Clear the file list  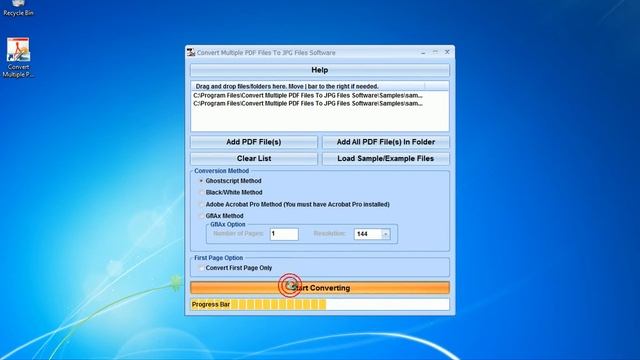253,158
